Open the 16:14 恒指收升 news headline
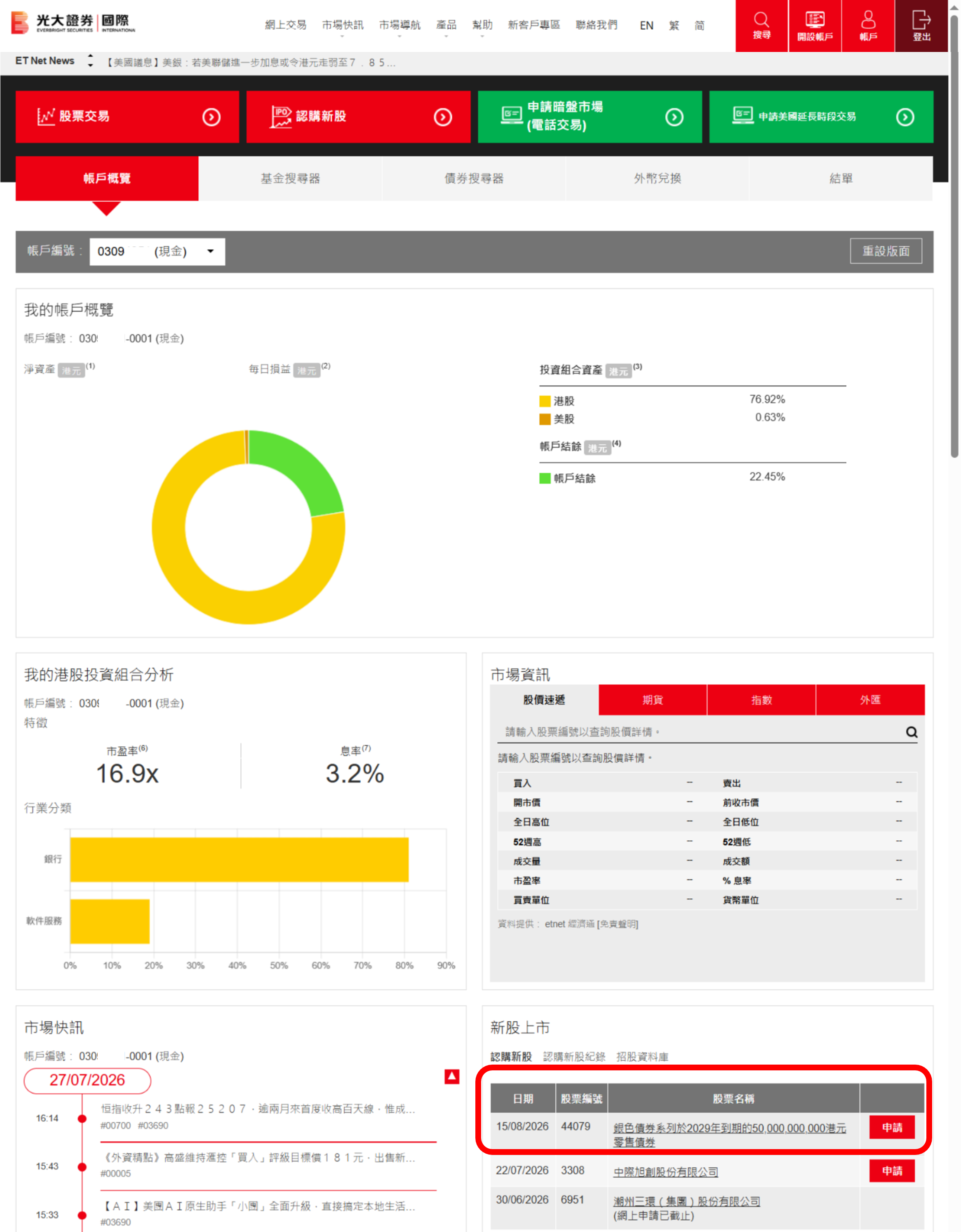 [258, 1109]
